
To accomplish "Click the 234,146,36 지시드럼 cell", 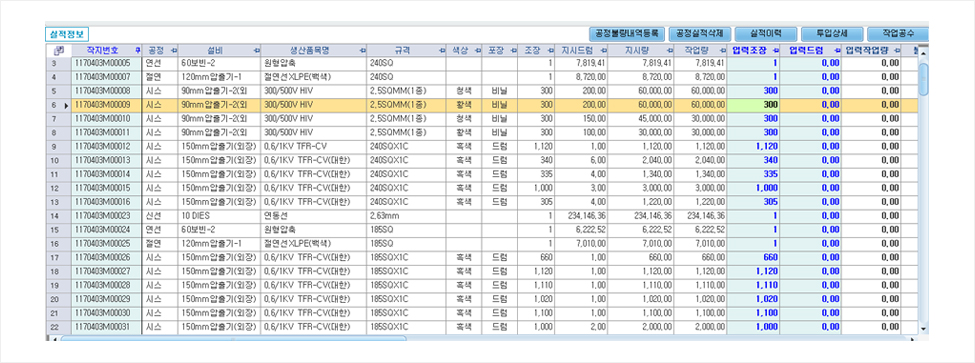I will pyautogui.click(x=580, y=216).
